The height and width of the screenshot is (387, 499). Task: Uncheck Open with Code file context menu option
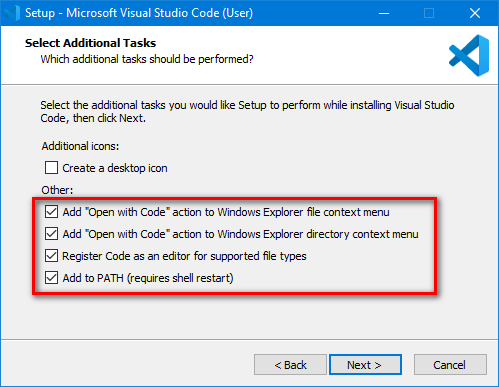click(51, 212)
